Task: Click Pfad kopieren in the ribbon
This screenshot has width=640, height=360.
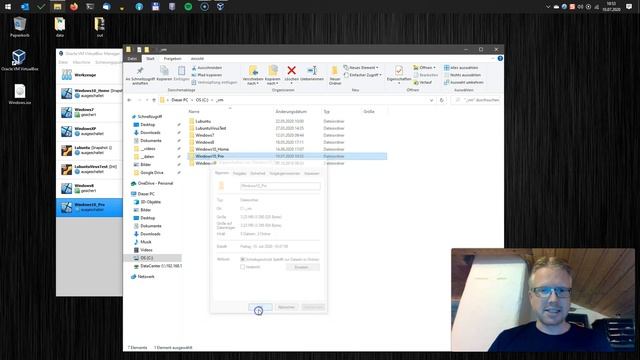Action: click(207, 75)
